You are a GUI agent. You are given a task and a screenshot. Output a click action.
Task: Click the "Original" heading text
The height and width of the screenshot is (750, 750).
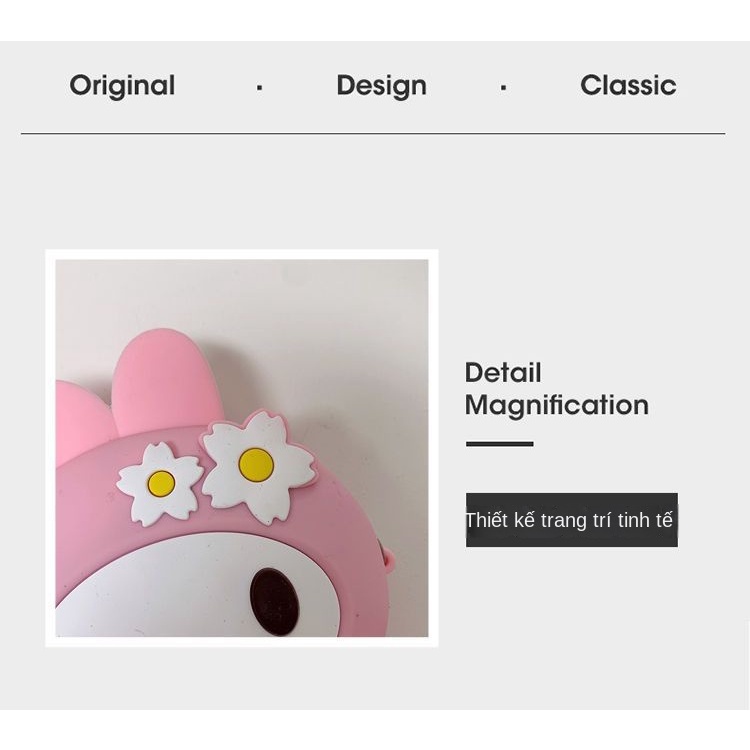click(122, 86)
